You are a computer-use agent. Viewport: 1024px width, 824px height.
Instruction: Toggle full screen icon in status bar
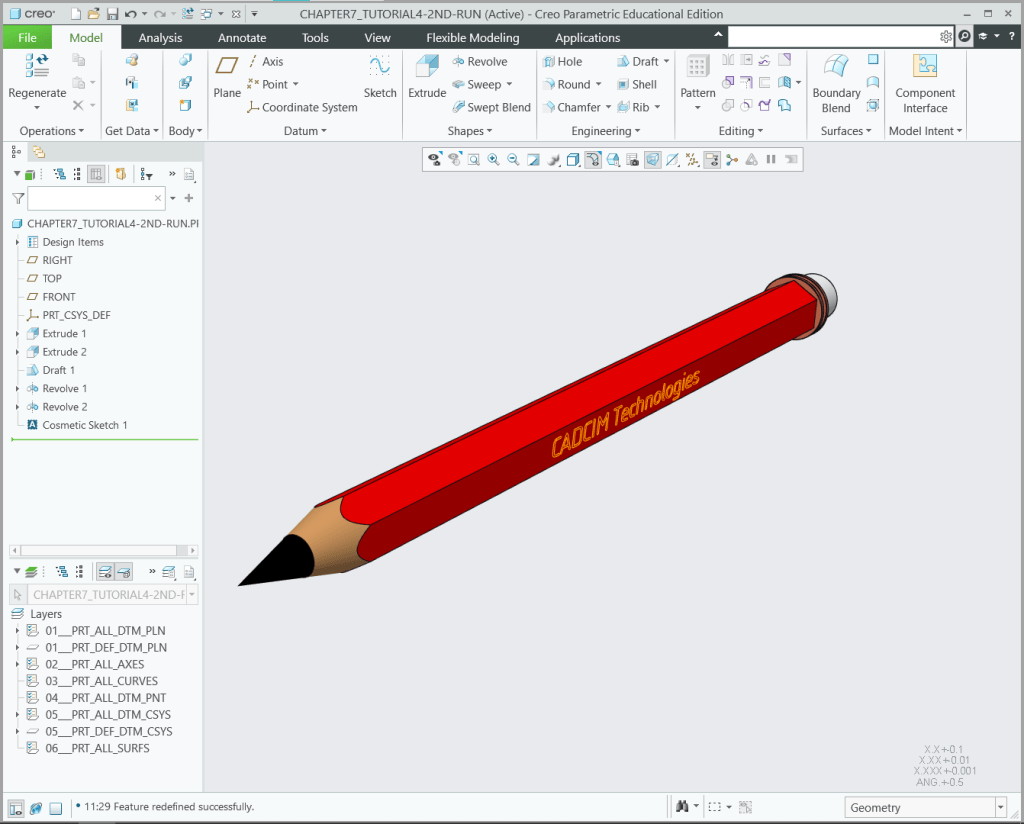(x=56, y=808)
